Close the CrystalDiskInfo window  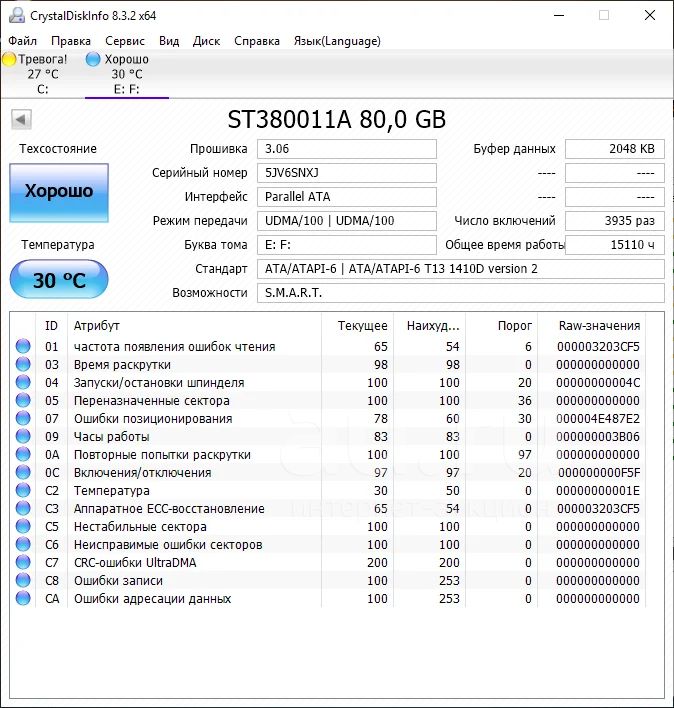pyautogui.click(x=650, y=15)
